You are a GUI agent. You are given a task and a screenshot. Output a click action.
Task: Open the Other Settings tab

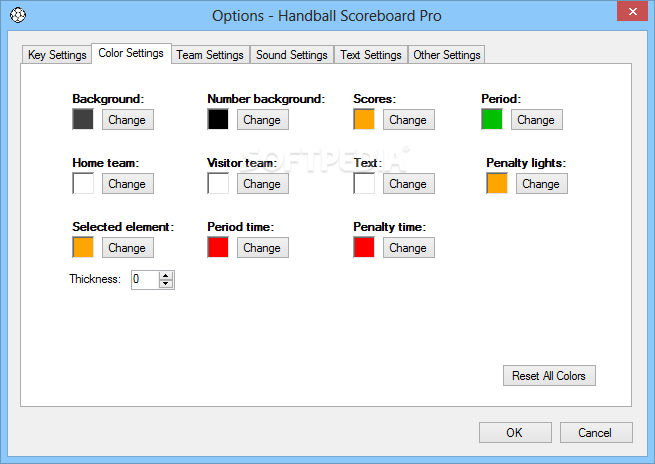[446, 55]
